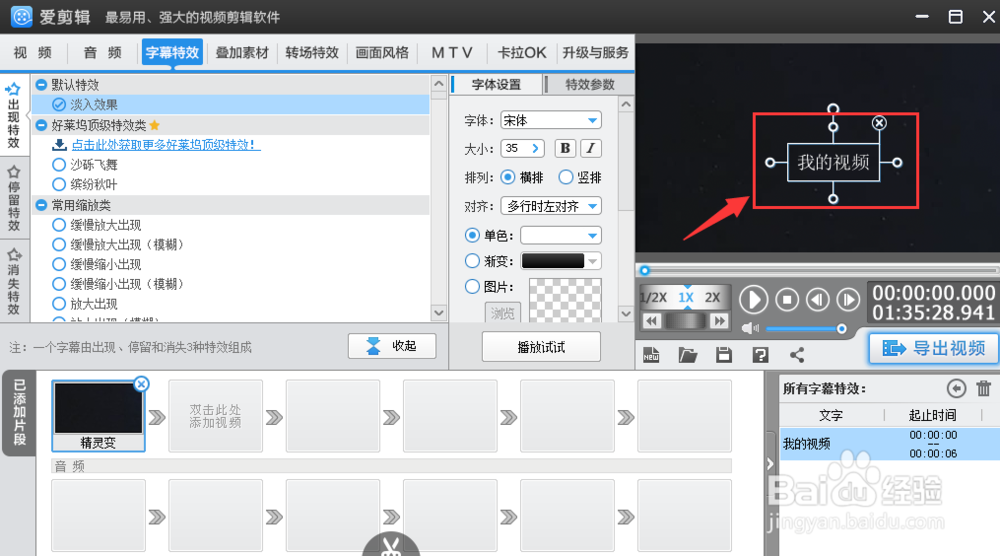Open the 出现特效 side tab
This screenshot has width=1000, height=556.
pos(13,115)
